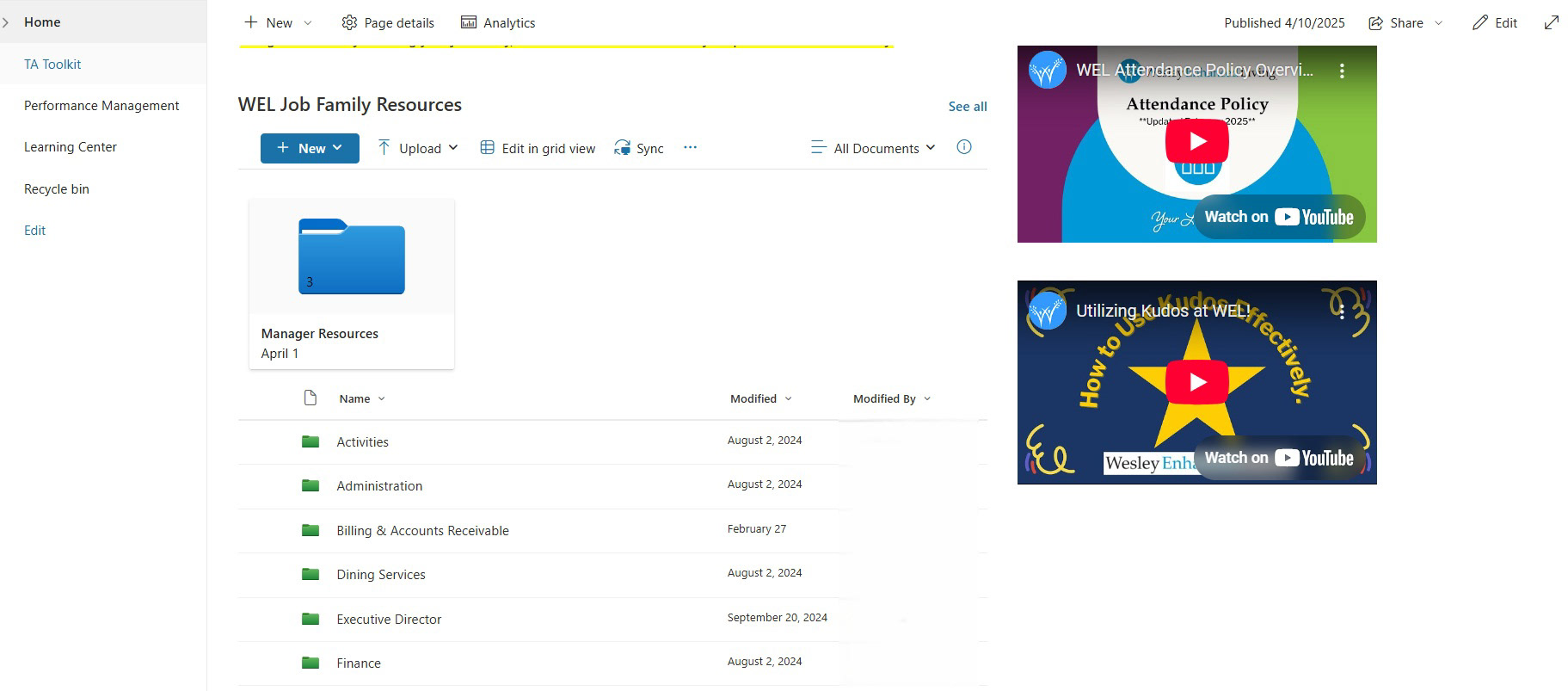This screenshot has height=691, width=1568.
Task: Open the Manager Resources folder card
Action: click(x=352, y=284)
